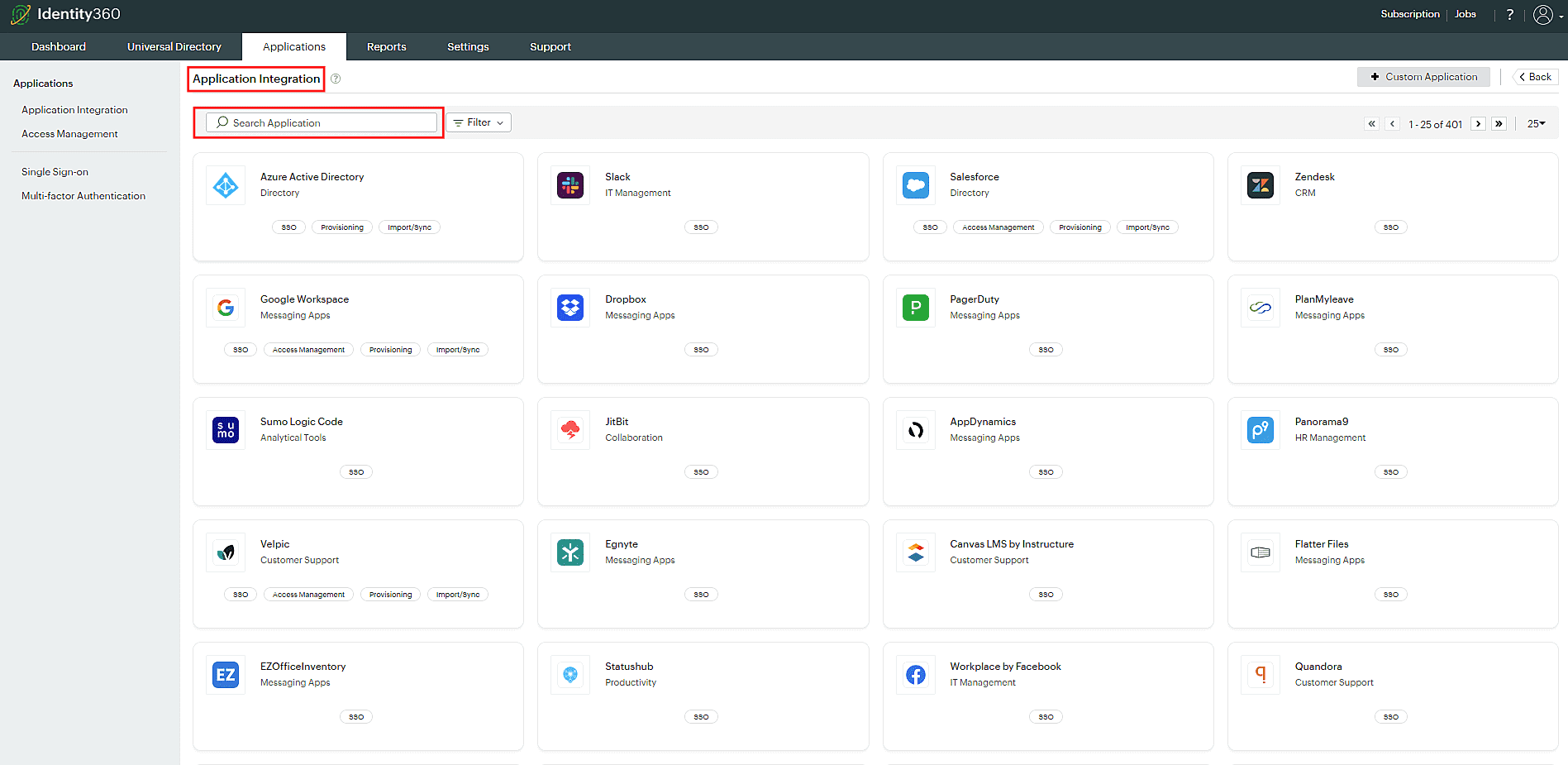Click the Slack app icon

coord(570,185)
